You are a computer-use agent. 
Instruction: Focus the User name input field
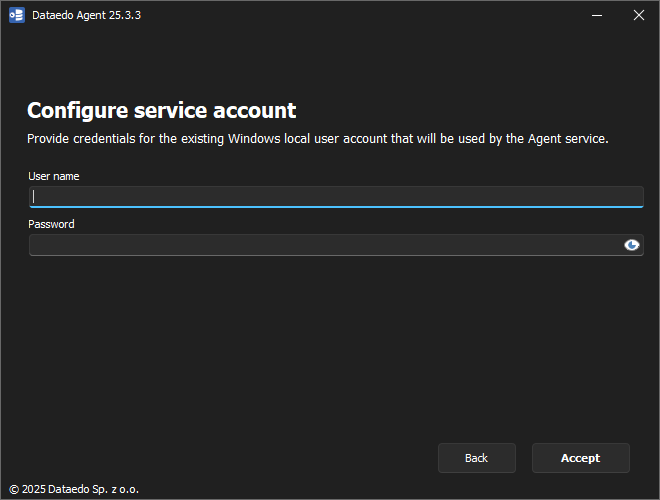[336, 197]
